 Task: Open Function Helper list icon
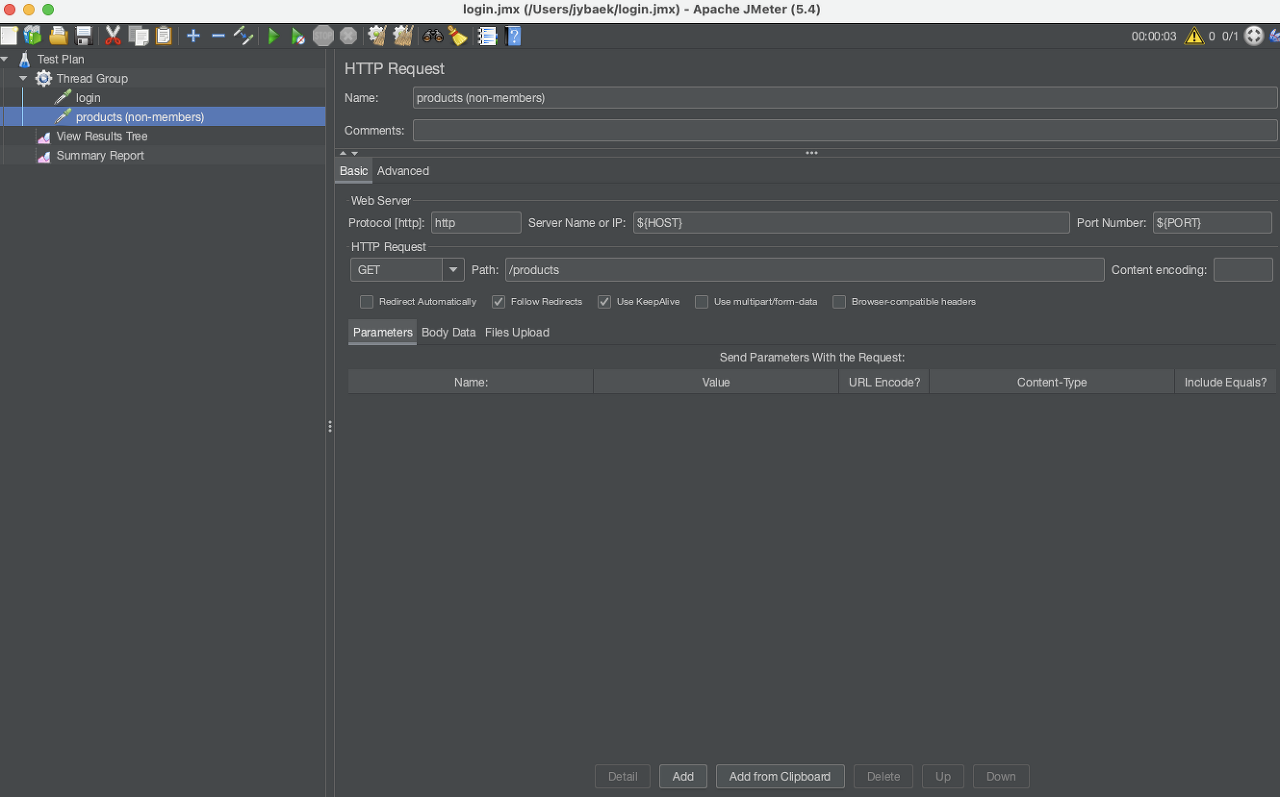coord(487,36)
